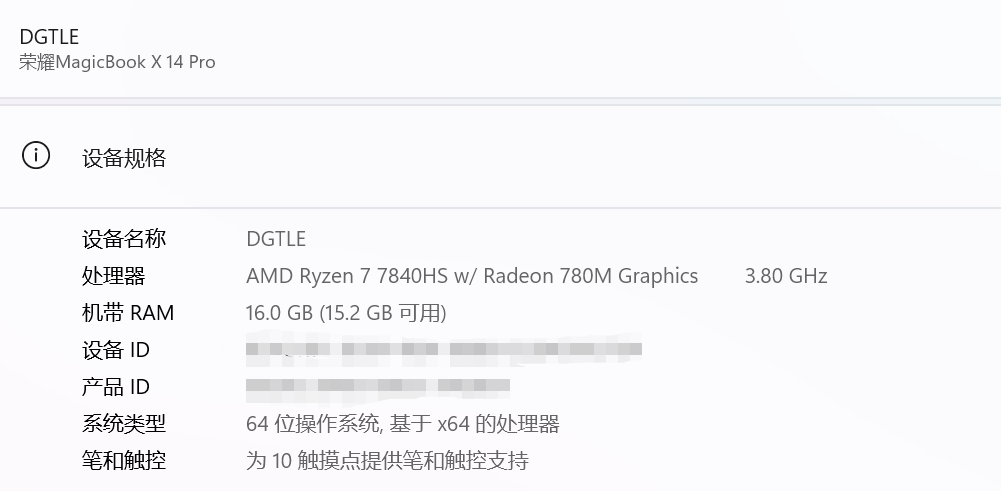
Task: Click the 系统类型 label
Action: (124, 424)
